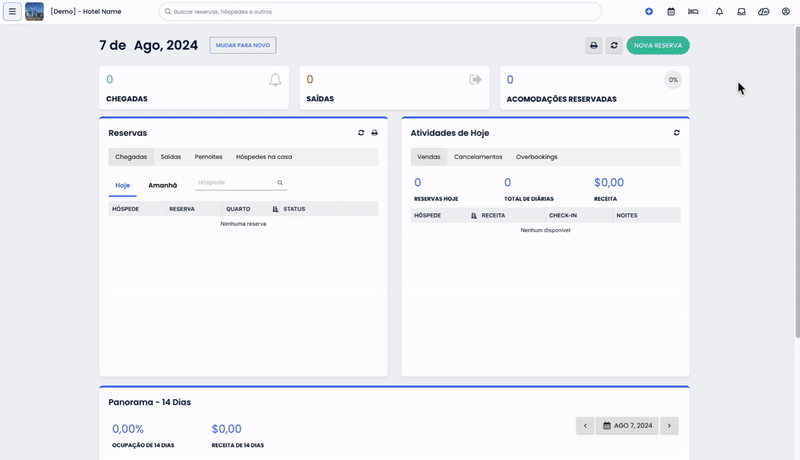The height and width of the screenshot is (460, 800).
Task: Open the calendar icon in top bar
Action: (671, 12)
